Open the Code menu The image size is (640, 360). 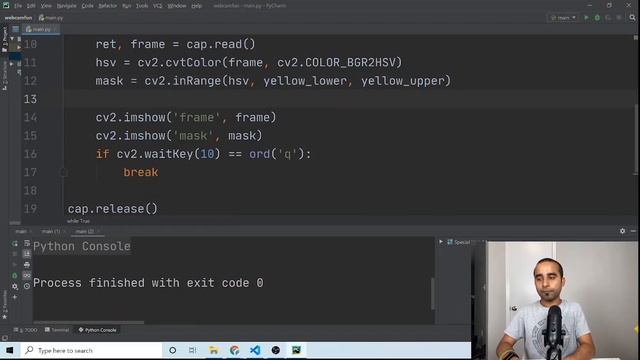(x=87, y=6)
